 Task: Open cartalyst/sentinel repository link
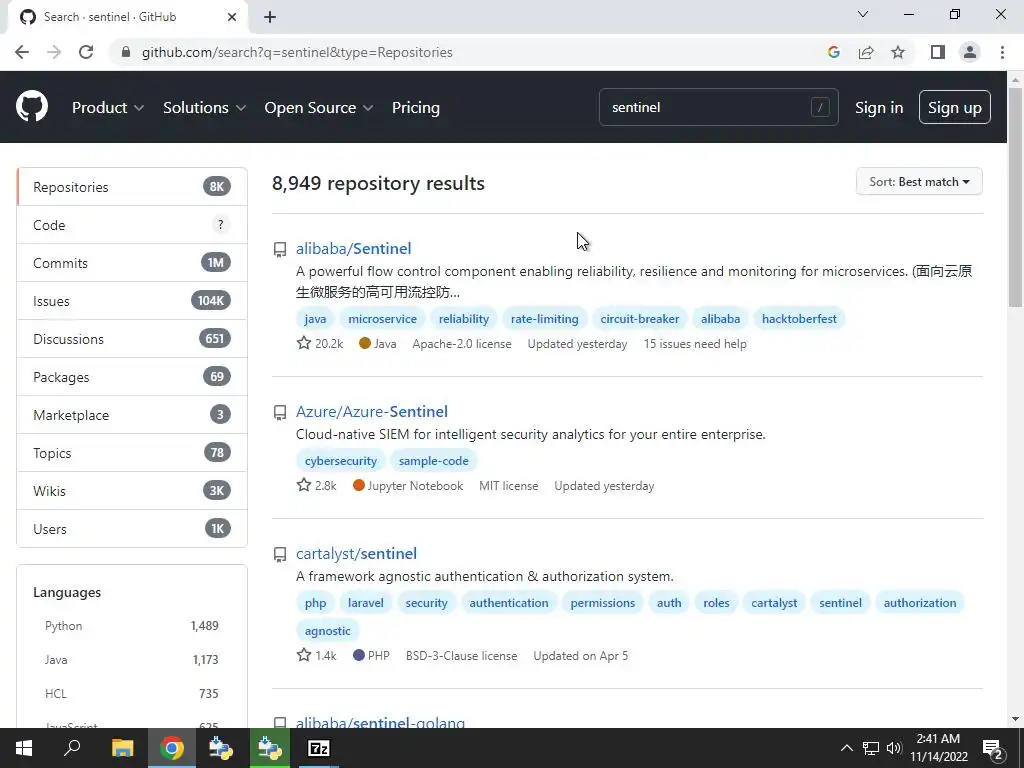coord(356,553)
